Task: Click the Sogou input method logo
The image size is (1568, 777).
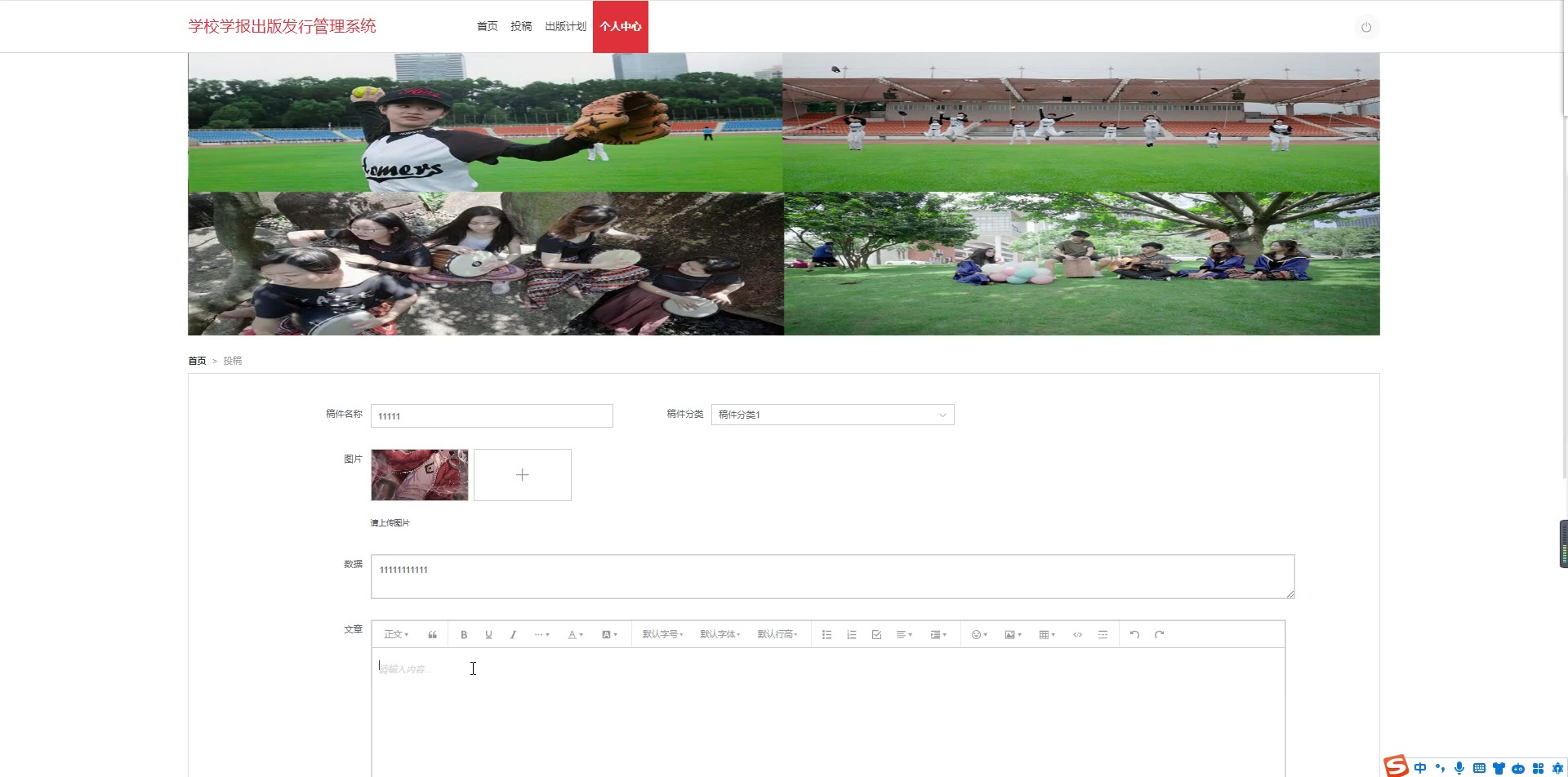Action: tap(1396, 766)
